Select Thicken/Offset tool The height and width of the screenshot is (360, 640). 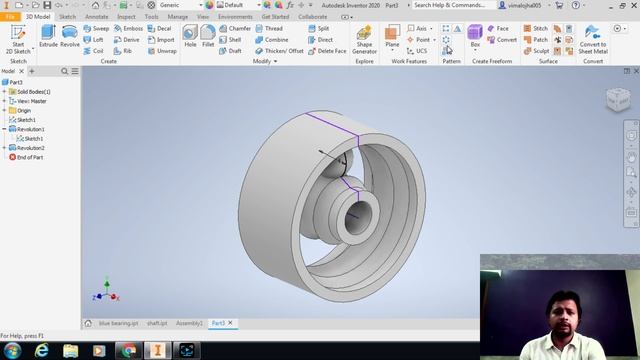click(280, 51)
